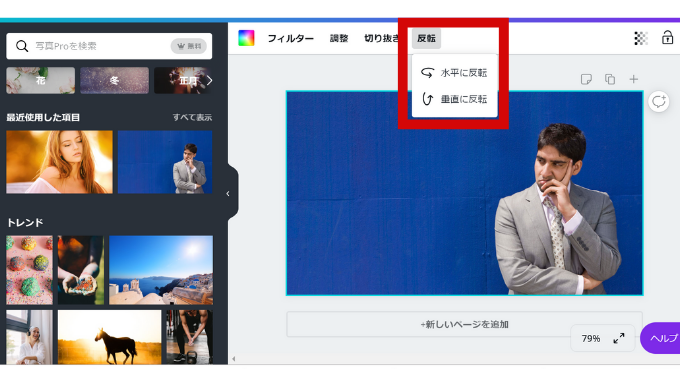Select the 切り抜き crop option
Screen dimensions: 680x390
click(x=381, y=39)
